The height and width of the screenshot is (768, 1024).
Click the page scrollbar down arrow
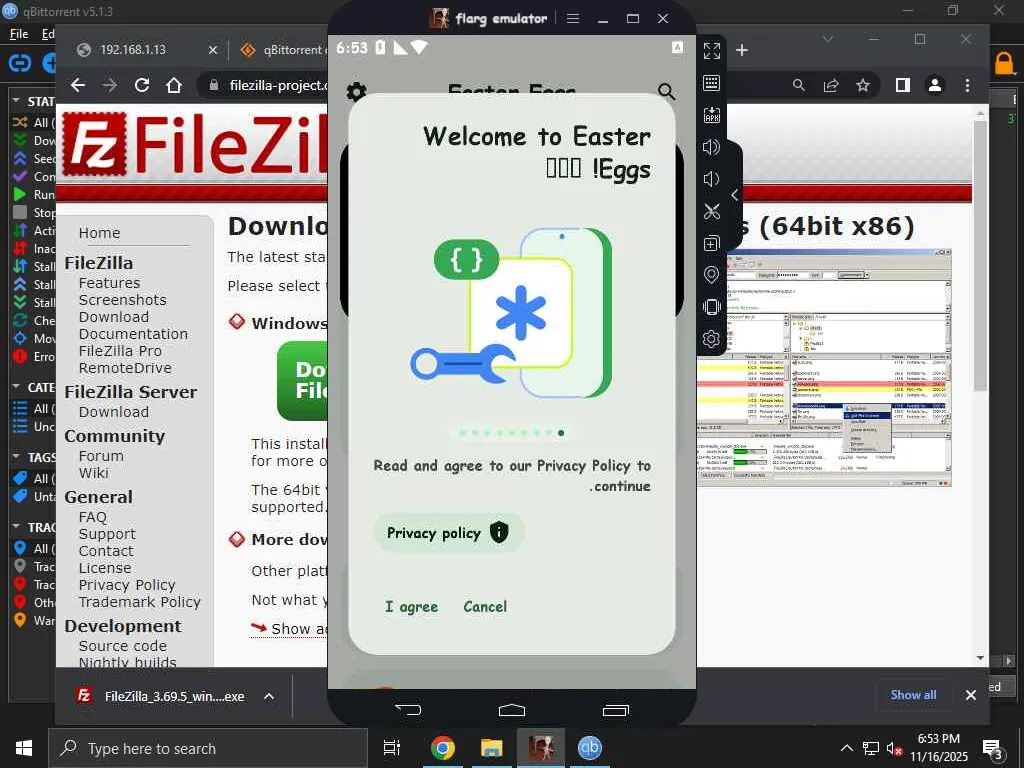(x=980, y=658)
